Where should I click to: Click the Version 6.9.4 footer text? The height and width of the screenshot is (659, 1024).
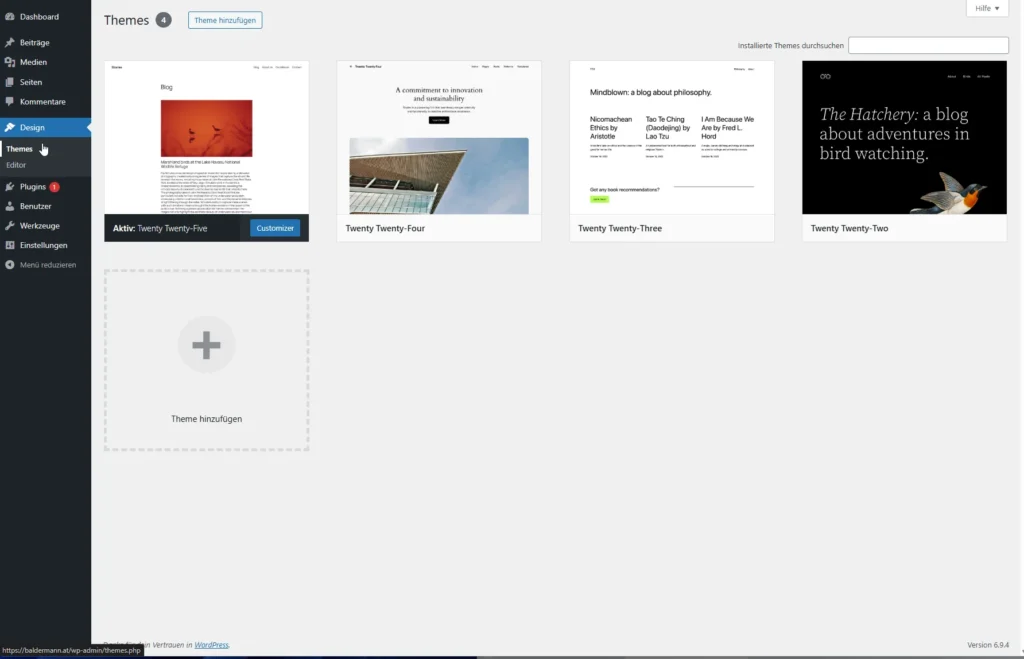(987, 645)
